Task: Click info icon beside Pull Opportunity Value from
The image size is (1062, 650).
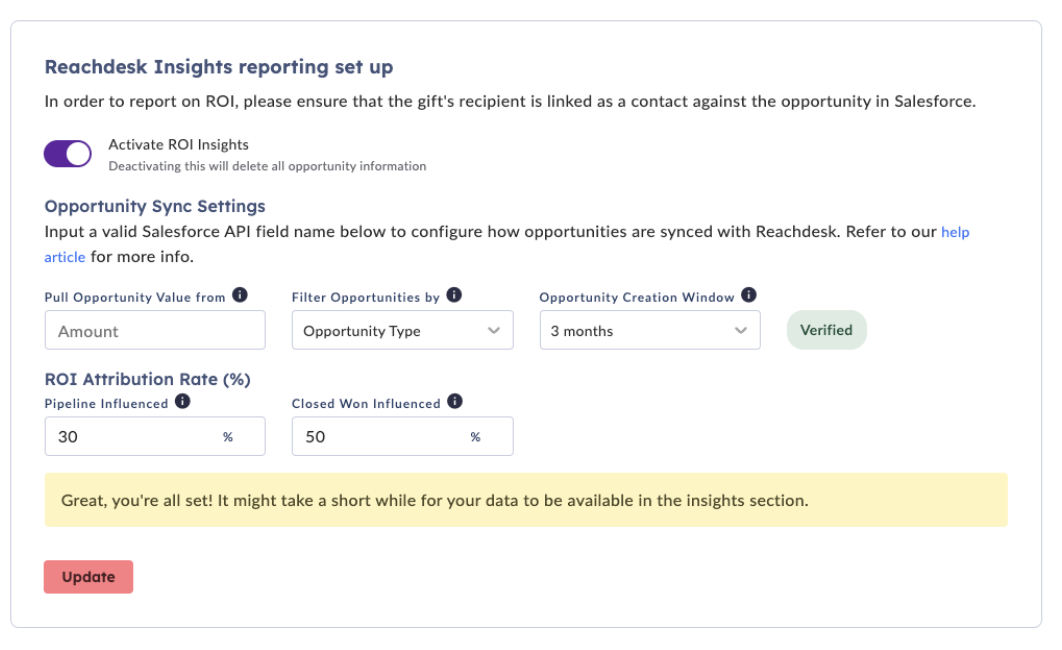Action: click(x=240, y=296)
